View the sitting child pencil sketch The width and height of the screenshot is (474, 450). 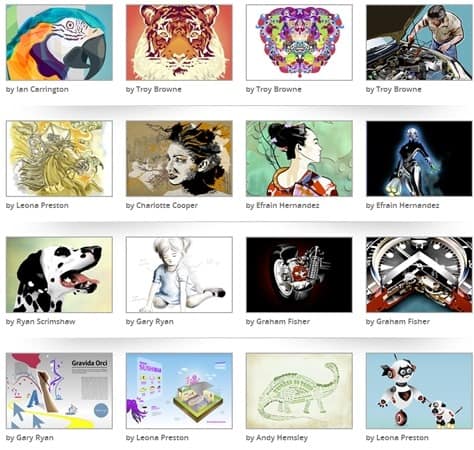(x=179, y=275)
